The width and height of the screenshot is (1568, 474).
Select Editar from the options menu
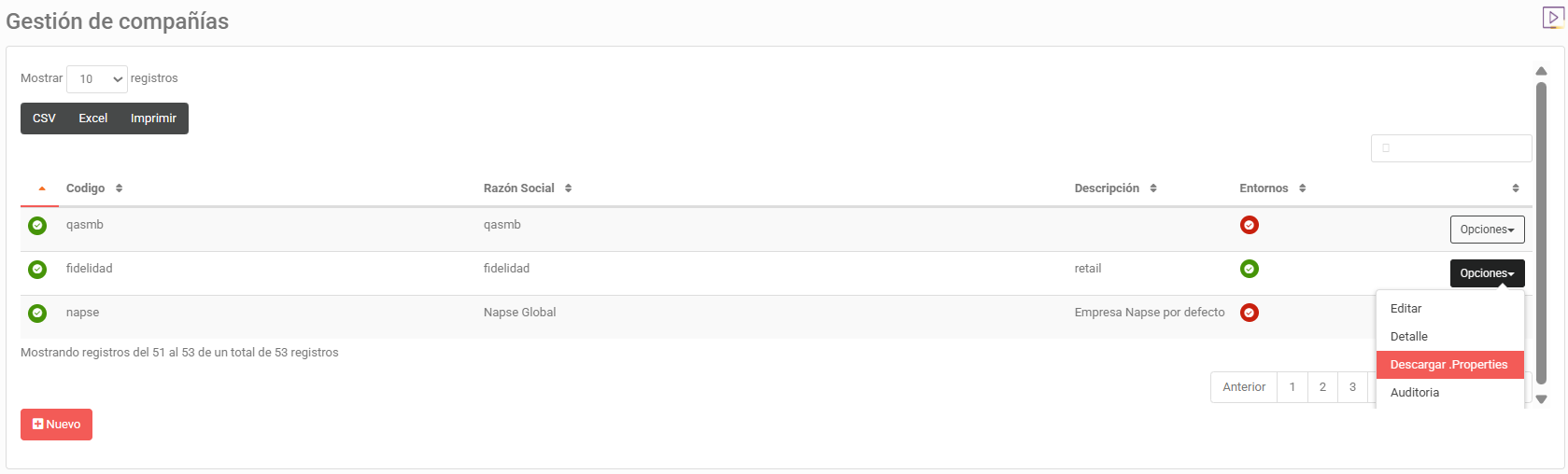pyautogui.click(x=1406, y=309)
